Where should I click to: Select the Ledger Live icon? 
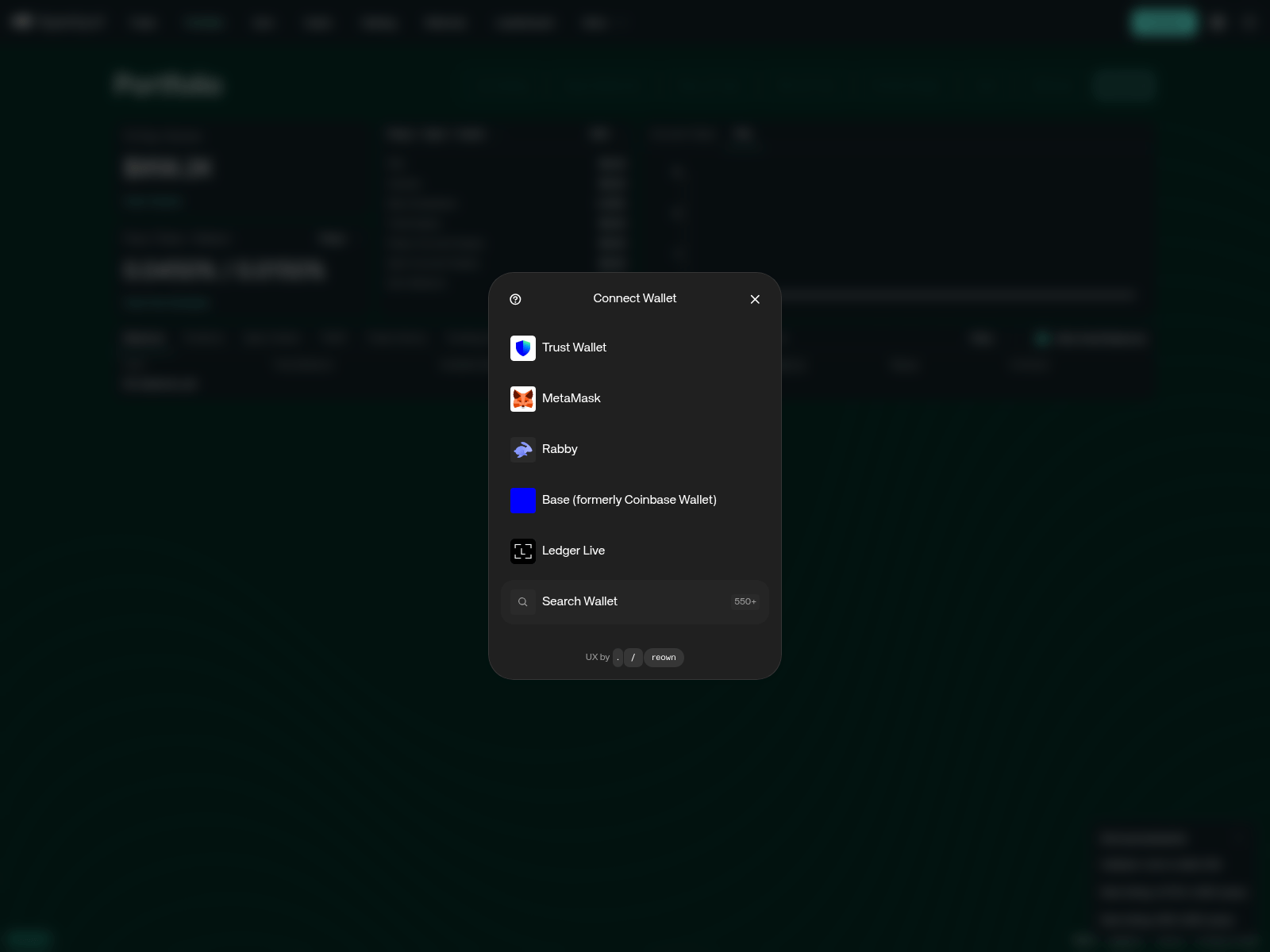pos(523,551)
